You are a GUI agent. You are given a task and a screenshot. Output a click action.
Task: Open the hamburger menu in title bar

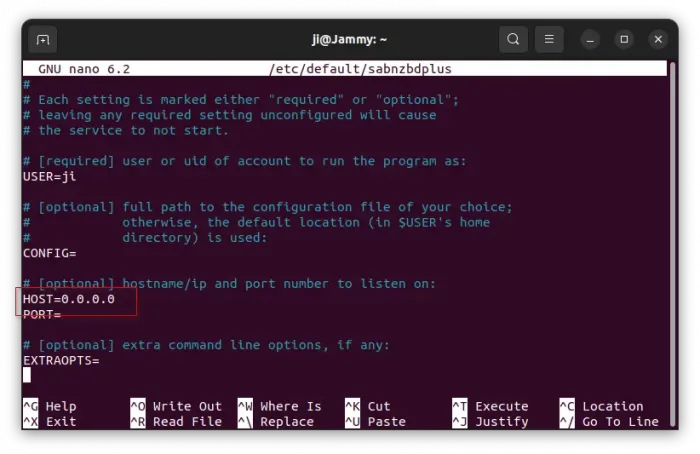pos(549,40)
